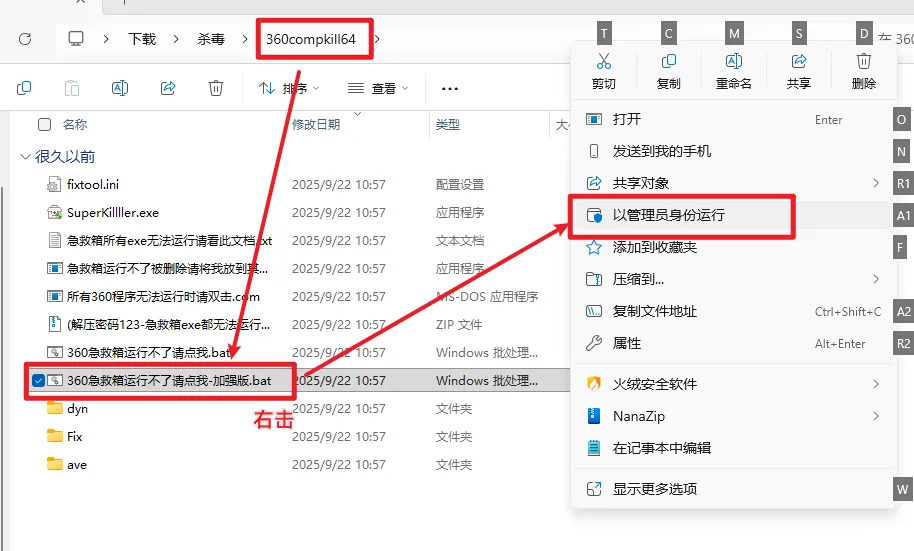Uncheck checkbox of 加强版.bat file

(38, 381)
